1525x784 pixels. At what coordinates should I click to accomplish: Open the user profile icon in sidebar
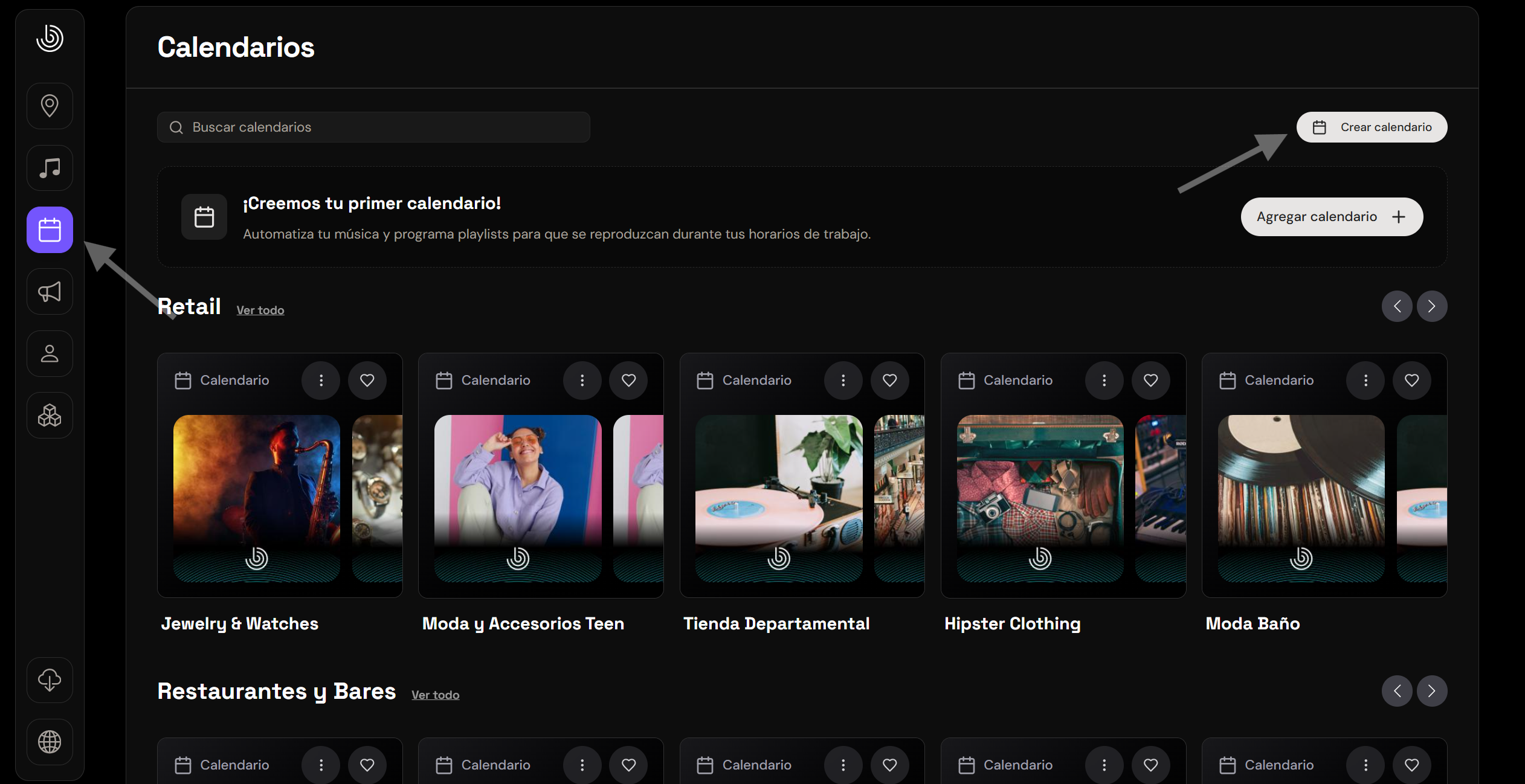[50, 354]
